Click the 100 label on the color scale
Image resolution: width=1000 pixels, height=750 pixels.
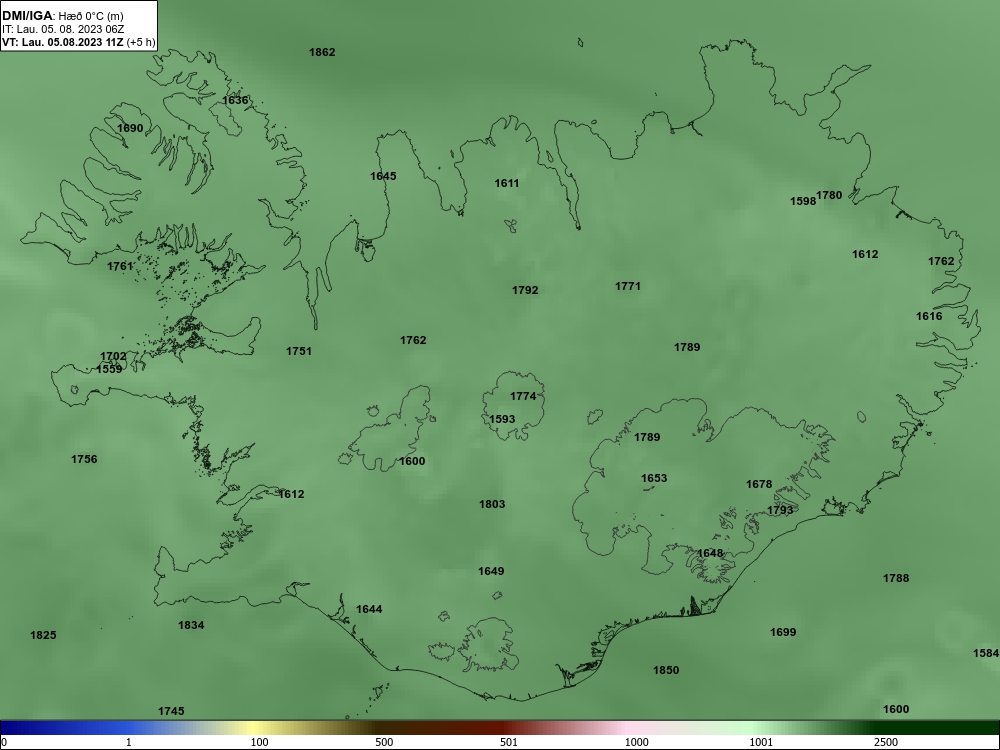(260, 742)
